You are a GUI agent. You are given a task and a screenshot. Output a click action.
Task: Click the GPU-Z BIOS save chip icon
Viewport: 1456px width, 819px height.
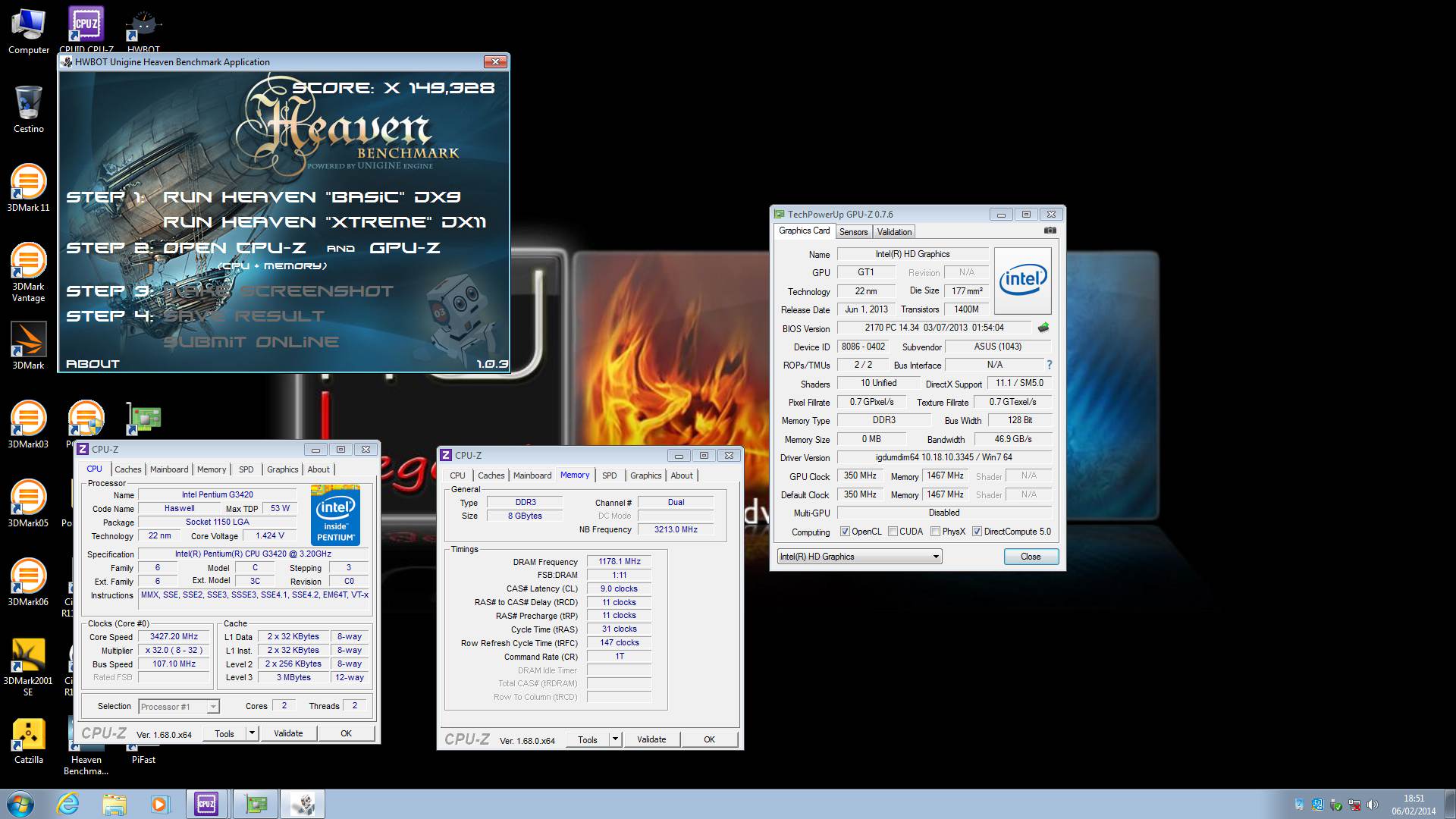pyautogui.click(x=1043, y=328)
